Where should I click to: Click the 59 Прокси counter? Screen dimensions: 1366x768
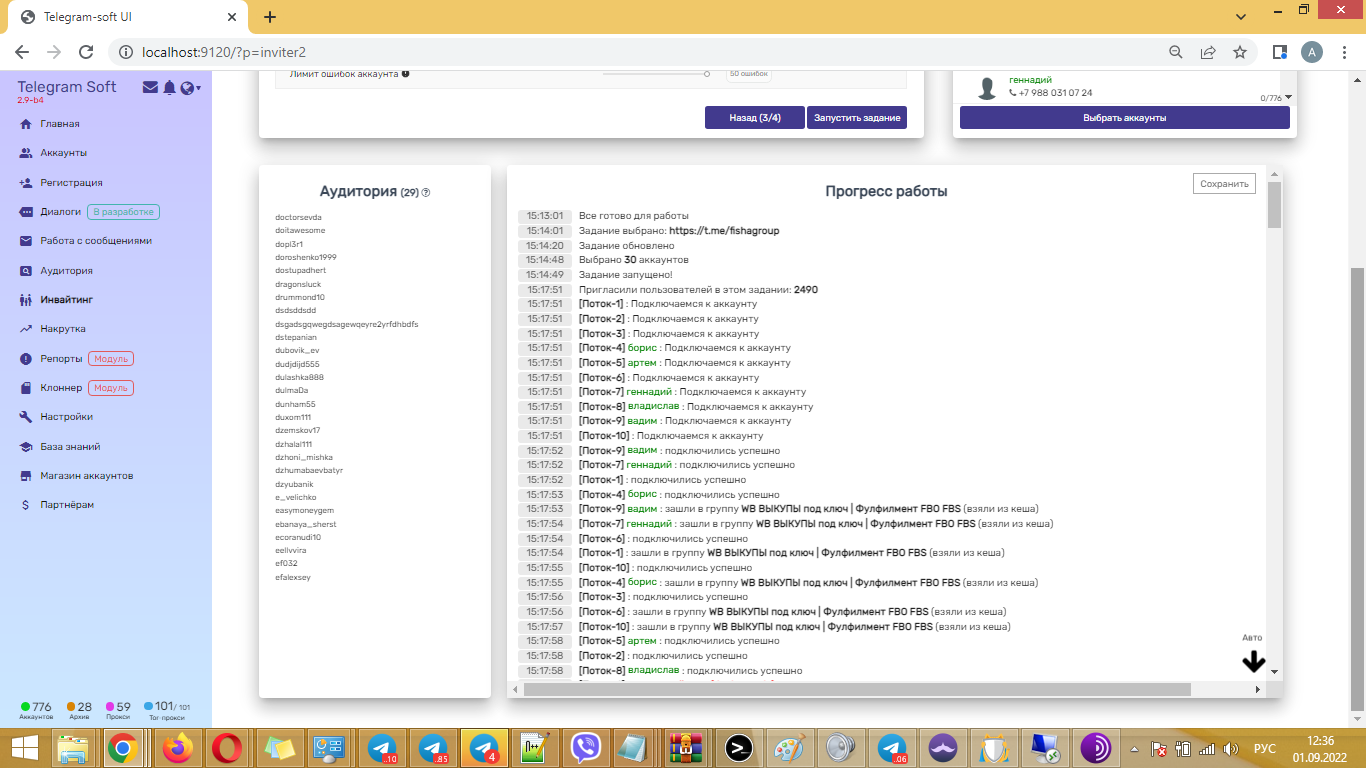point(118,710)
